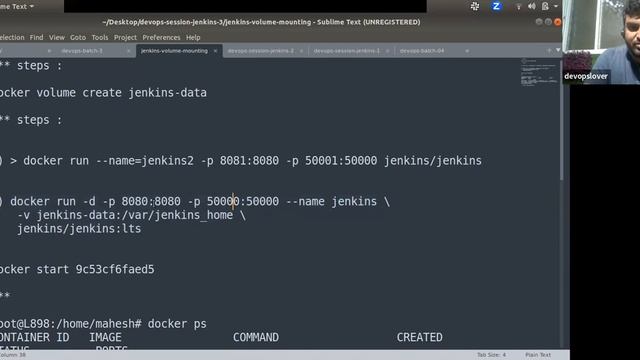Click the second '** steps :' line
The height and width of the screenshot is (360, 640).
coord(31,120)
